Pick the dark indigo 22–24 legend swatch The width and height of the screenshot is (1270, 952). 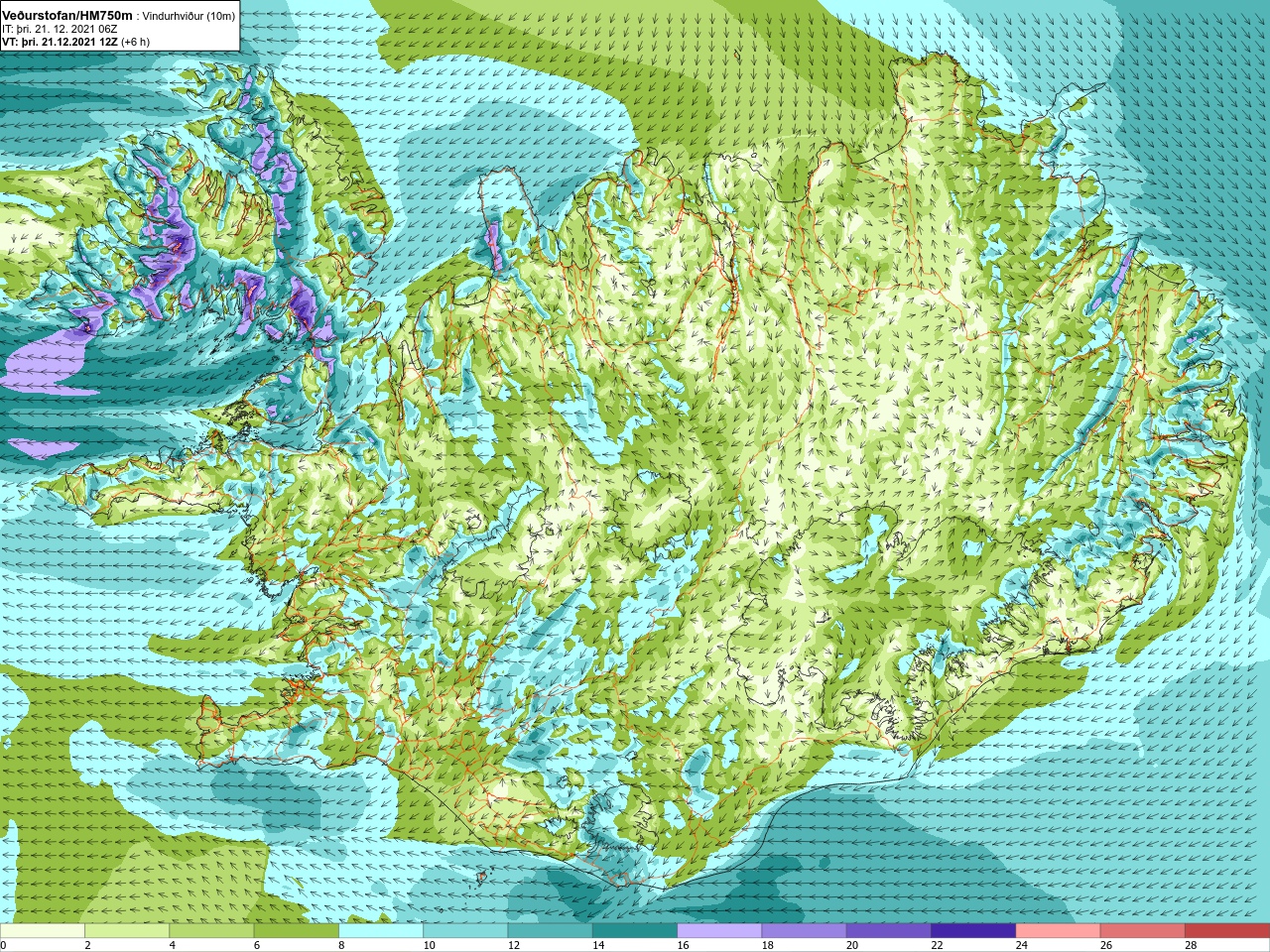(x=973, y=931)
